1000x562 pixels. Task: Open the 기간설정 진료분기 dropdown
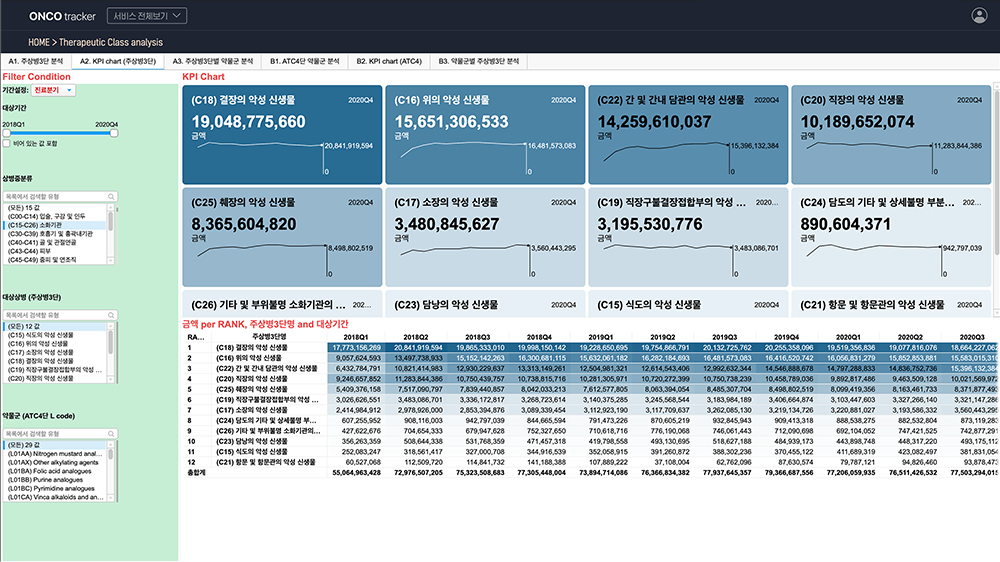[x=55, y=90]
